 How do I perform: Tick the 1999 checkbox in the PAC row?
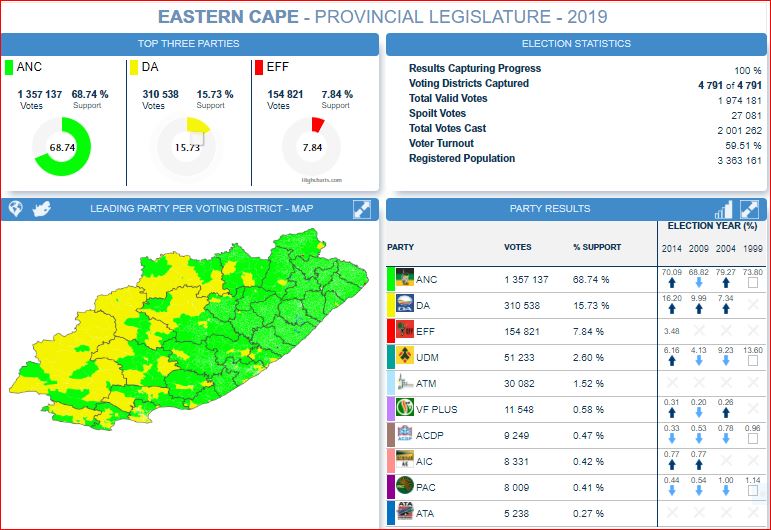(x=752, y=492)
